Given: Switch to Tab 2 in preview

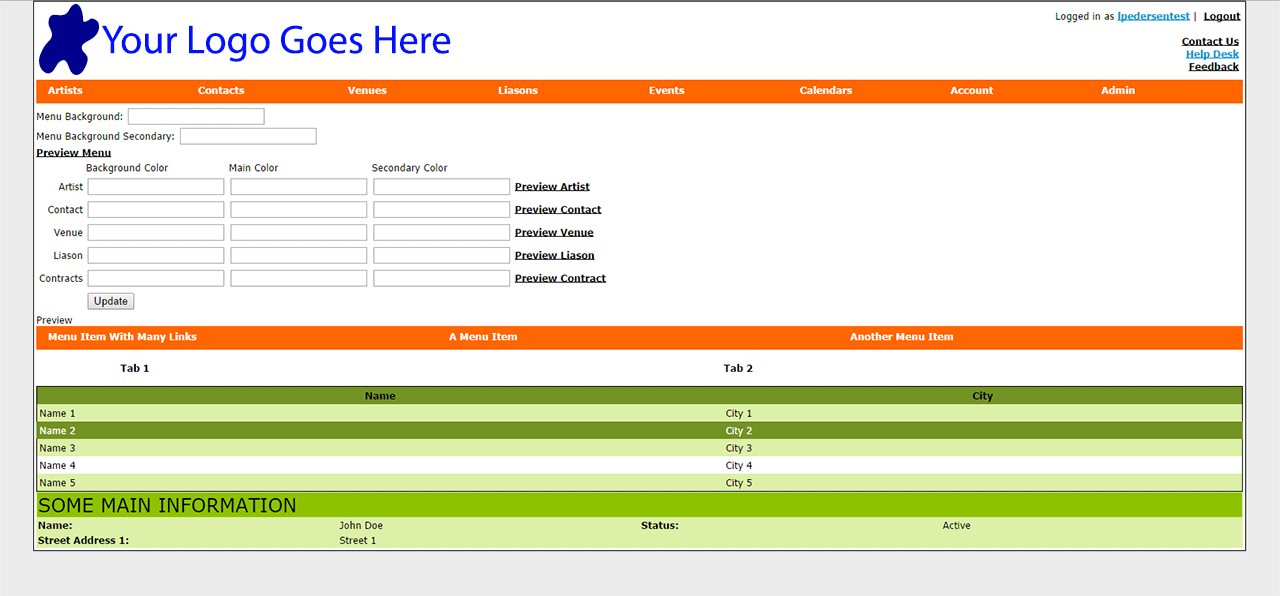Looking at the screenshot, I should [x=738, y=369].
